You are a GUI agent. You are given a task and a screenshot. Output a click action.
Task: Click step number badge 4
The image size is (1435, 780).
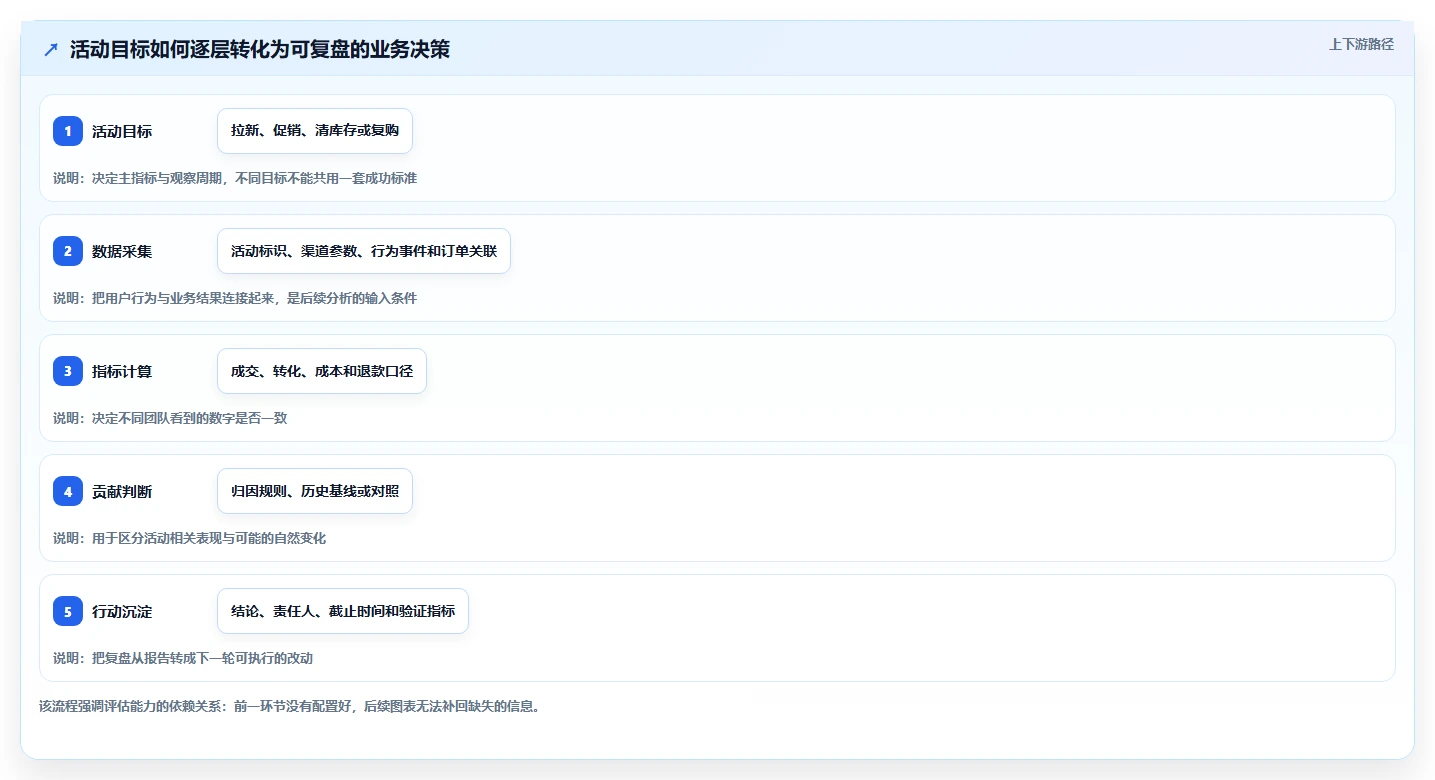(x=68, y=491)
